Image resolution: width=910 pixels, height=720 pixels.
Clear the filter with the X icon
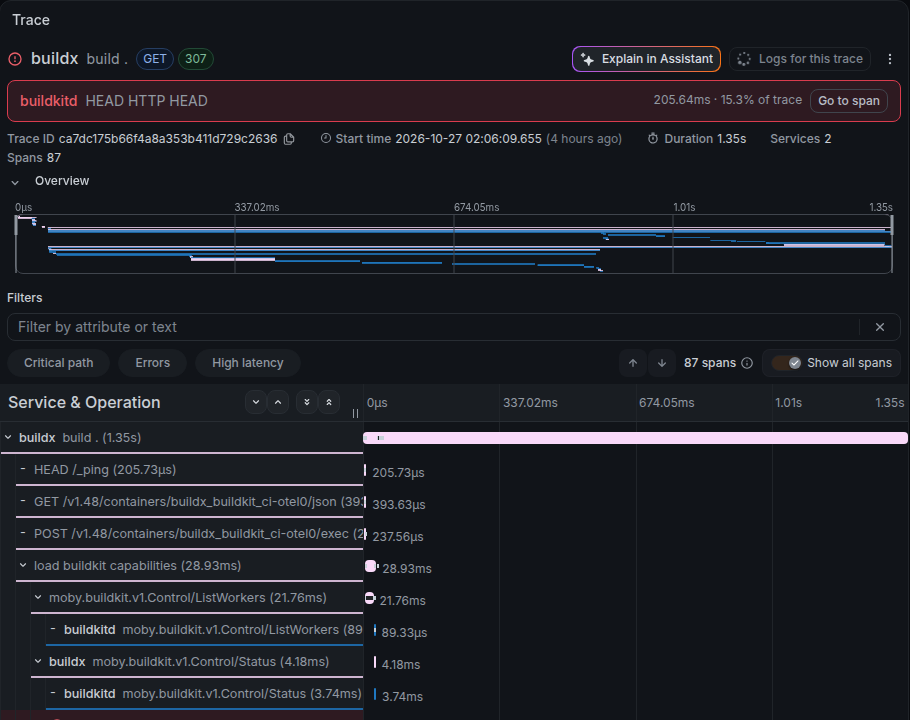coord(880,327)
